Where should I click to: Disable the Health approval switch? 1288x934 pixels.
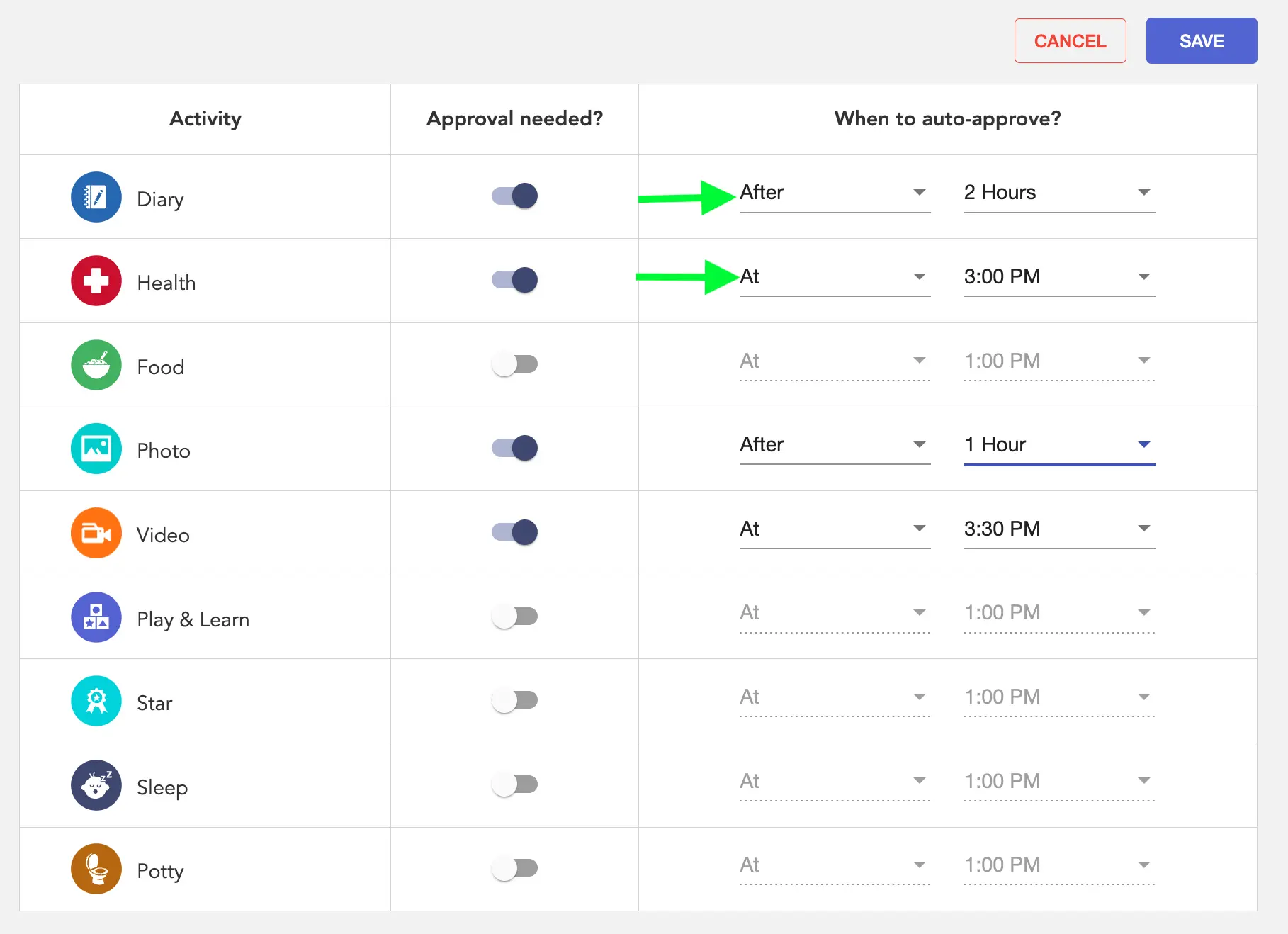515,280
